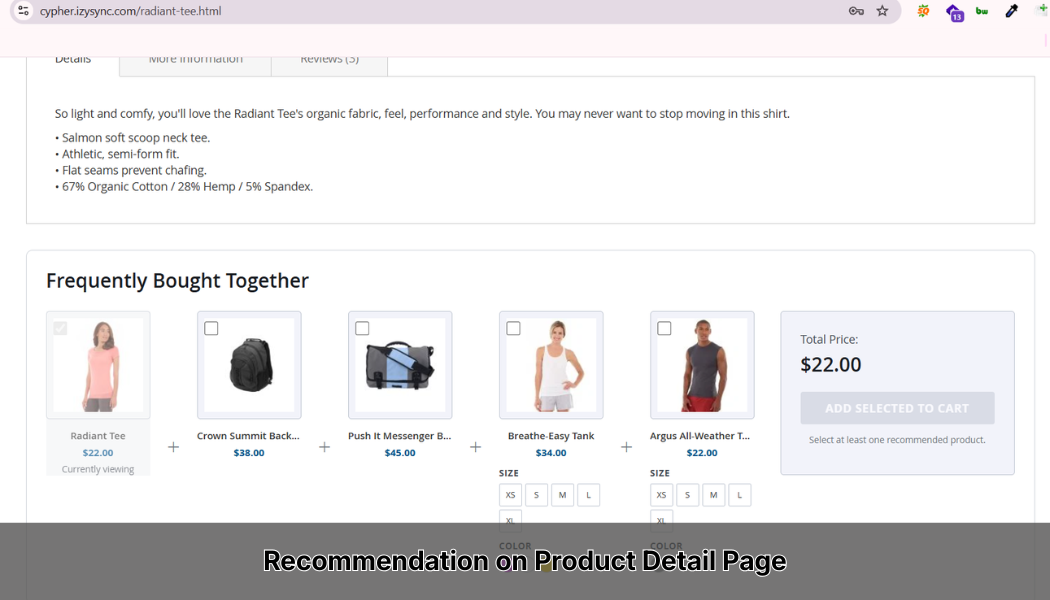1050x600 pixels.
Task: Bookmark this page with the star icon
Action: (x=883, y=11)
